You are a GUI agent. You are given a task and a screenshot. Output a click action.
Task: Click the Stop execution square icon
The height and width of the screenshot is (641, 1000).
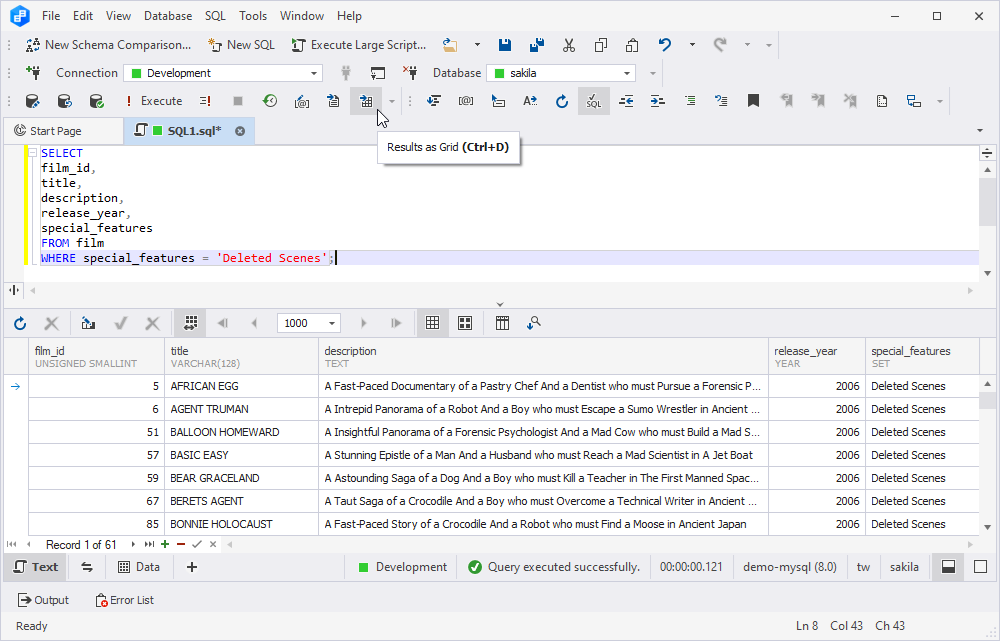238,101
